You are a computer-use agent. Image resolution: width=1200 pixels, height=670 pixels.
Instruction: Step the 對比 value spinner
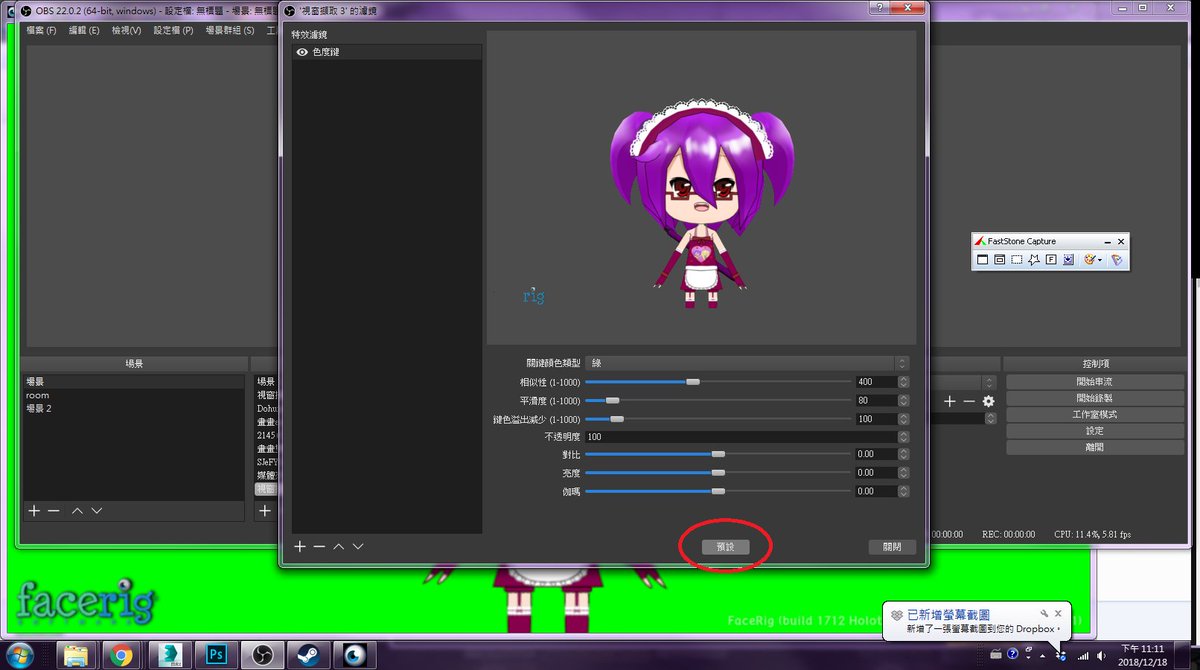click(x=904, y=454)
